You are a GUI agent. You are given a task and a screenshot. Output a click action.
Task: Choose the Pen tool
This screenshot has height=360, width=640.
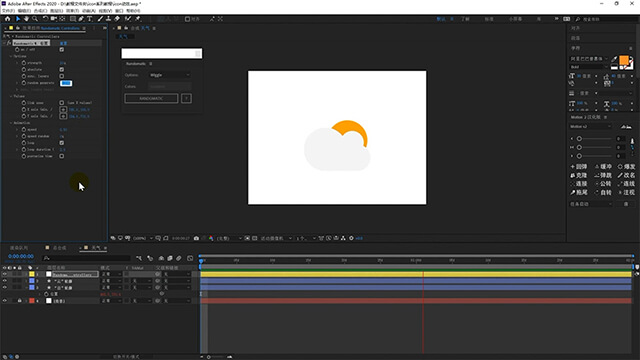(81, 19)
